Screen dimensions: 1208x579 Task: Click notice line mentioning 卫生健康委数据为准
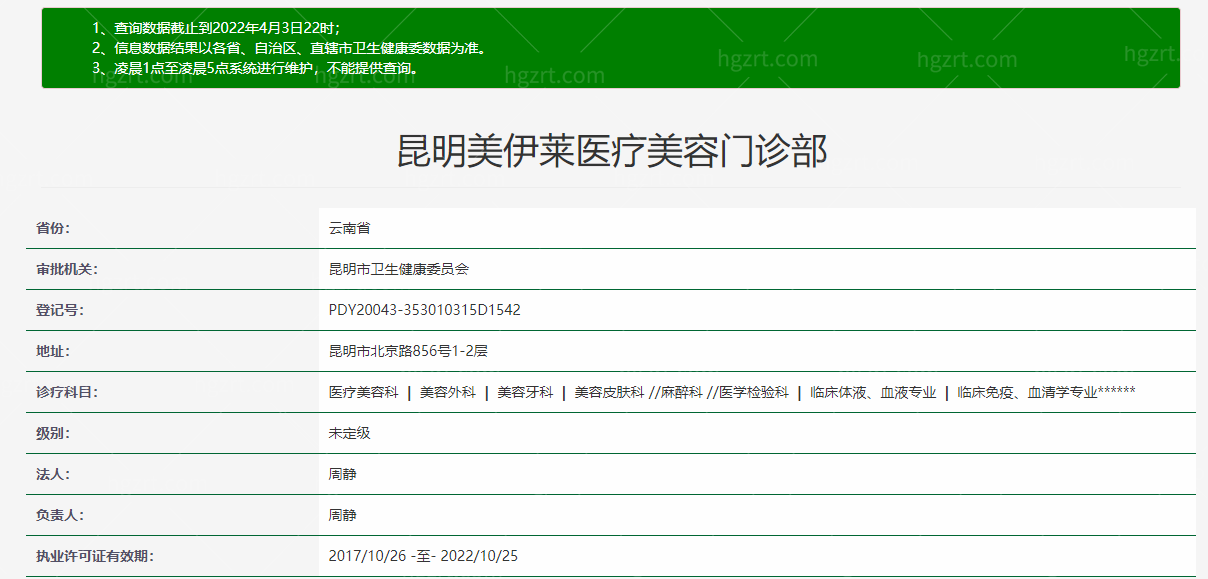pos(289,47)
